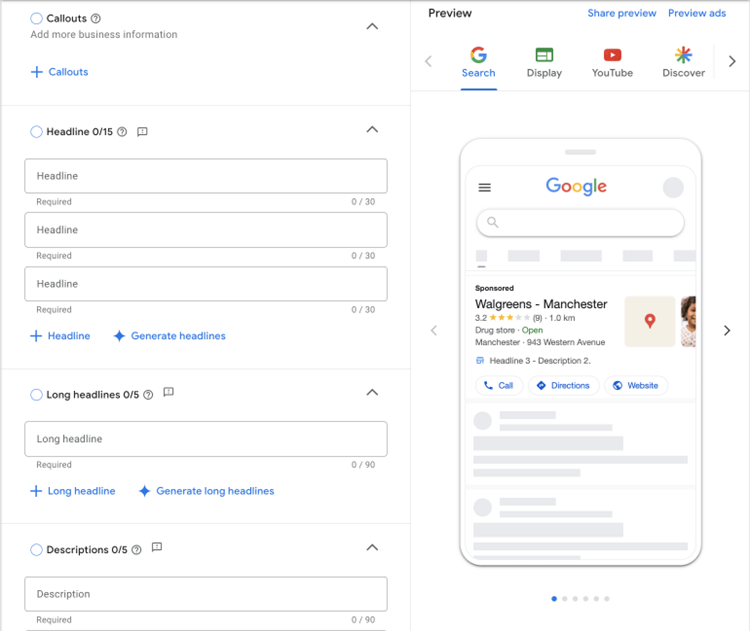750x631 pixels.
Task: Click the Long headline text field
Action: [206, 439]
